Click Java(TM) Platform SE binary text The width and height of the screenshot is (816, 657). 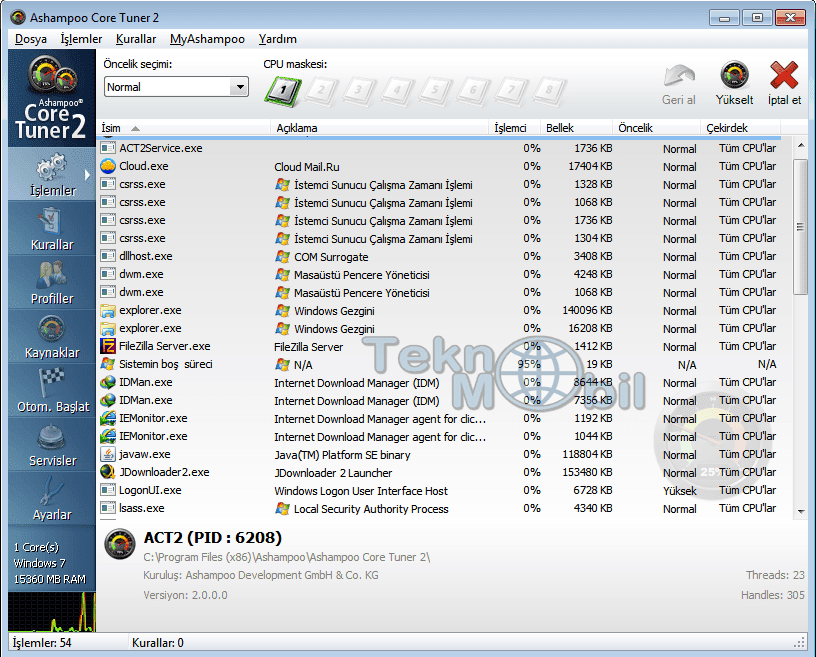(x=342, y=455)
